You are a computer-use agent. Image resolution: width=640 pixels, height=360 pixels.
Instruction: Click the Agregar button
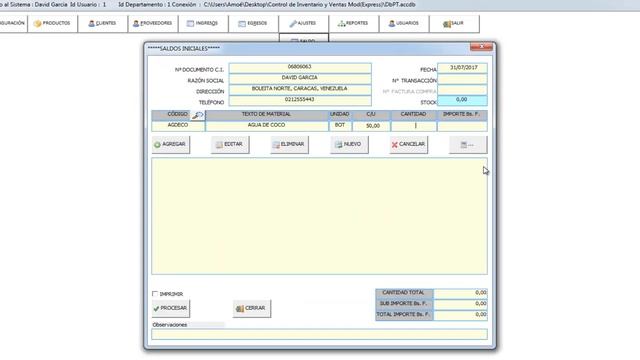click(171, 144)
